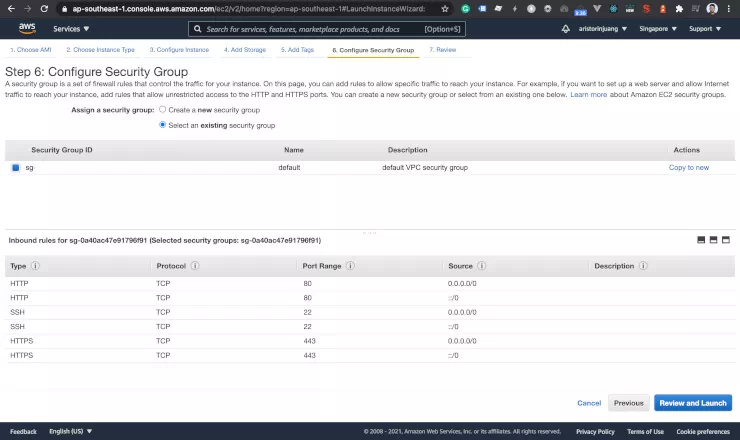Go to step 1 Choose AMI
The height and width of the screenshot is (440, 740).
coord(31,50)
